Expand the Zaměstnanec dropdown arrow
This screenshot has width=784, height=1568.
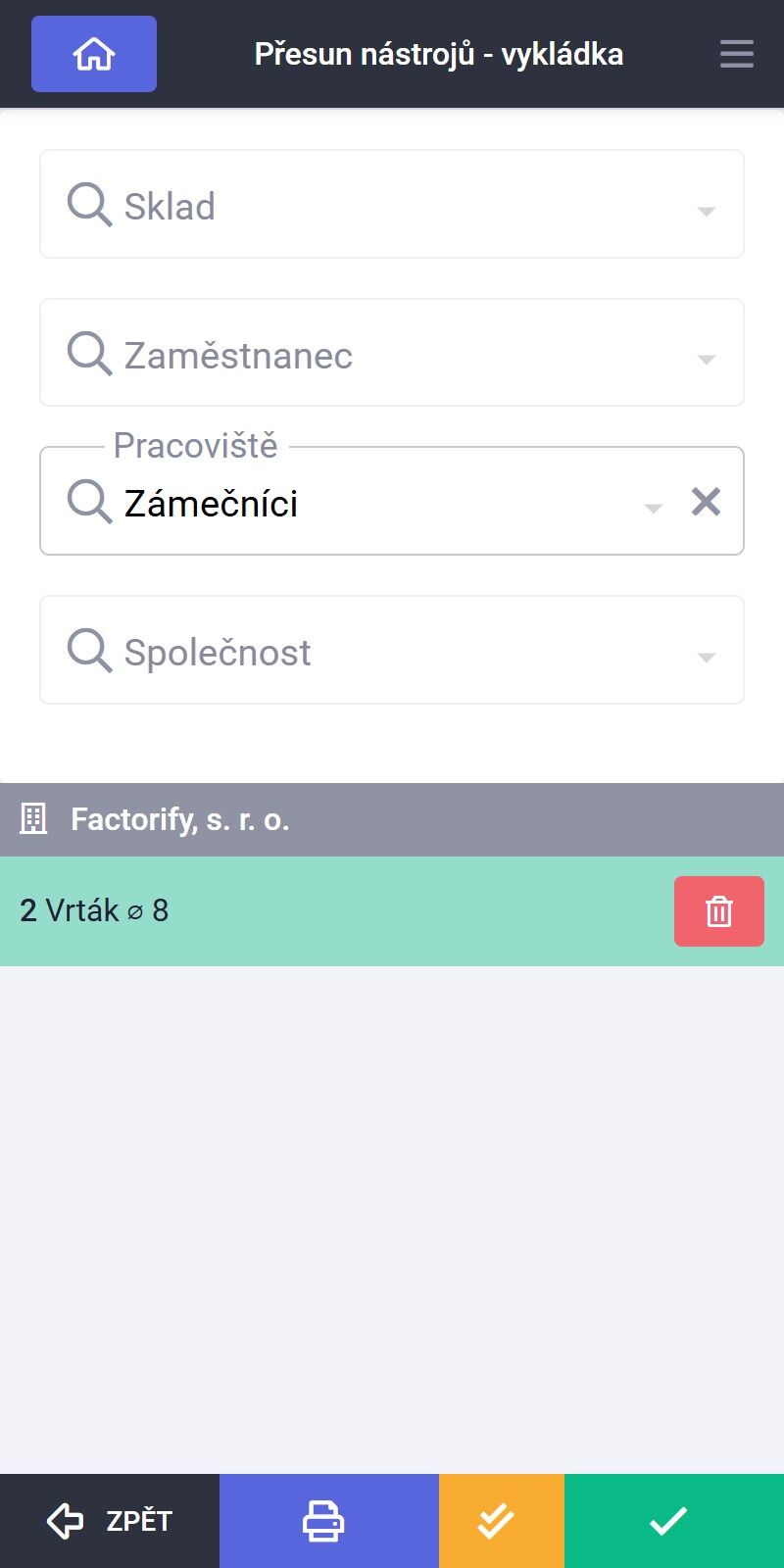tap(706, 360)
